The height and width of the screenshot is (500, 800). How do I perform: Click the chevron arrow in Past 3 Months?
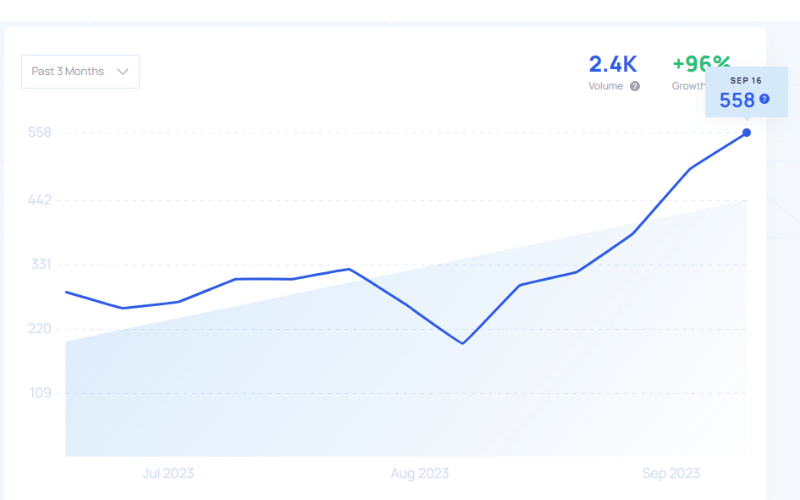[x=123, y=72]
